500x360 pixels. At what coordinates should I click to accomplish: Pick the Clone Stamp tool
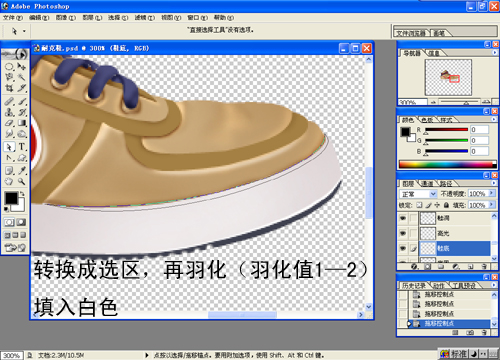tap(9, 112)
